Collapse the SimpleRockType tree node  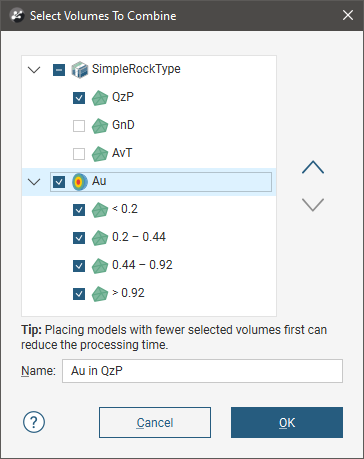point(34,70)
